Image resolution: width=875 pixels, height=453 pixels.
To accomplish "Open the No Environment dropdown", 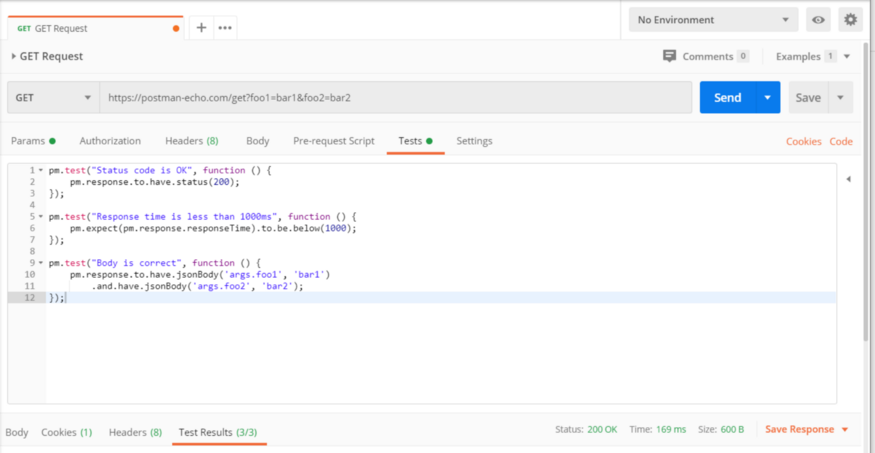I will click(x=713, y=20).
